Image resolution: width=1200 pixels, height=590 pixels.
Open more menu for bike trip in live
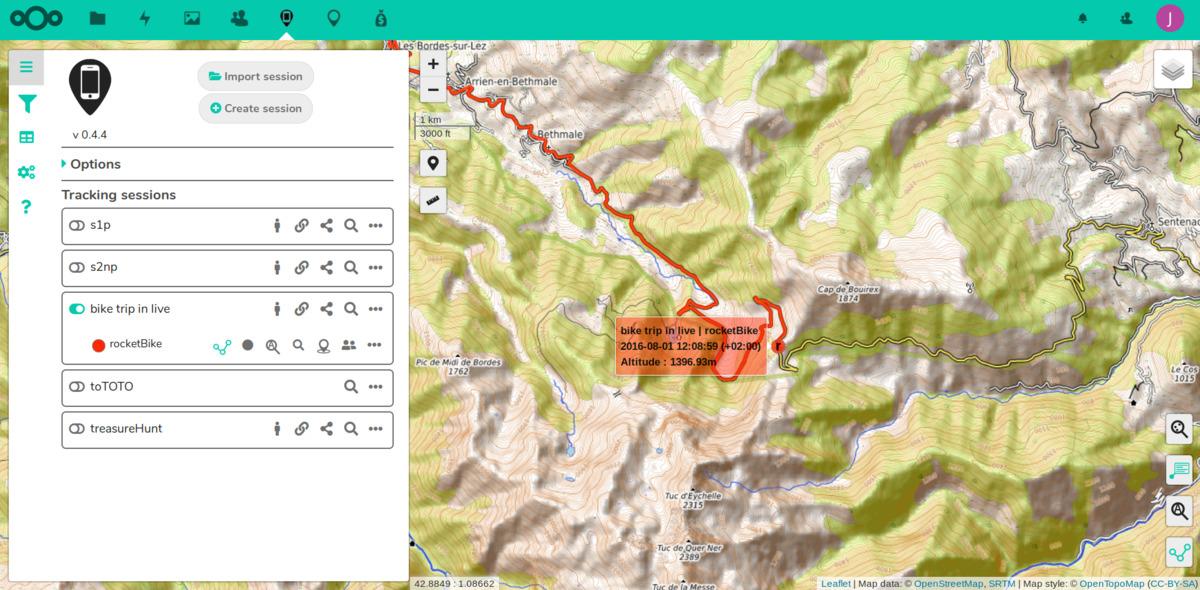coord(375,310)
